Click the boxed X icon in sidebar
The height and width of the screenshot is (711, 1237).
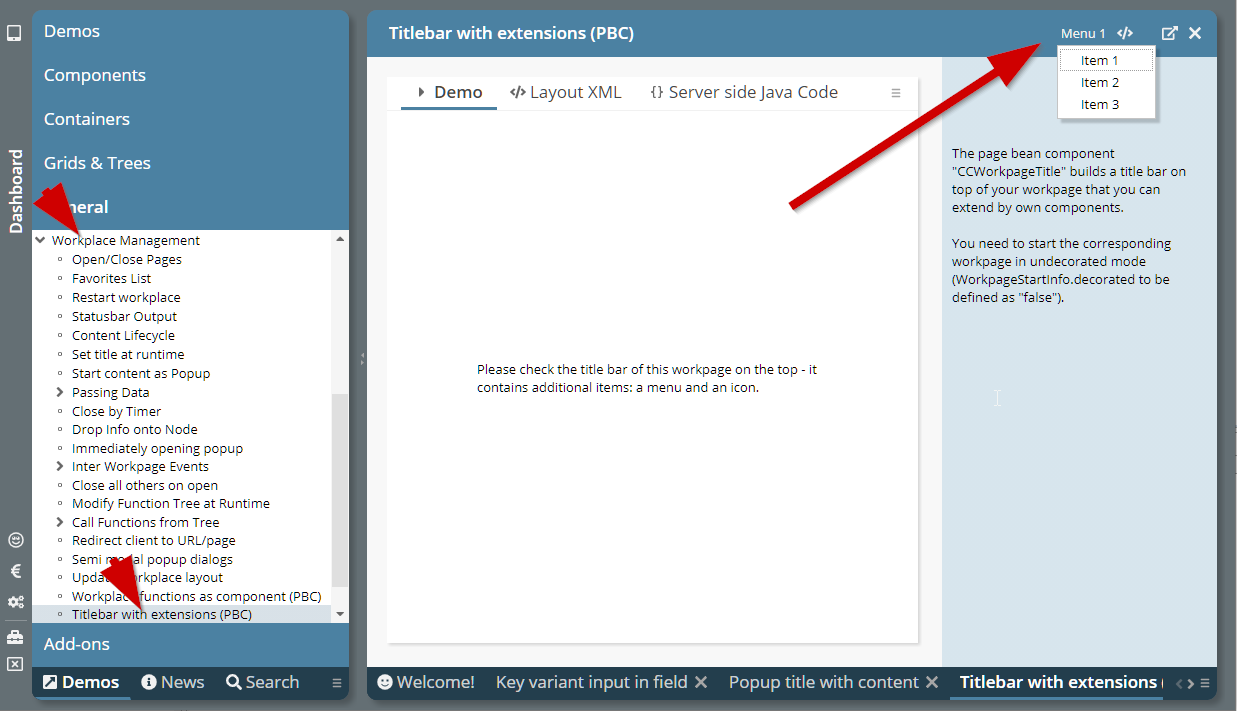(15, 664)
